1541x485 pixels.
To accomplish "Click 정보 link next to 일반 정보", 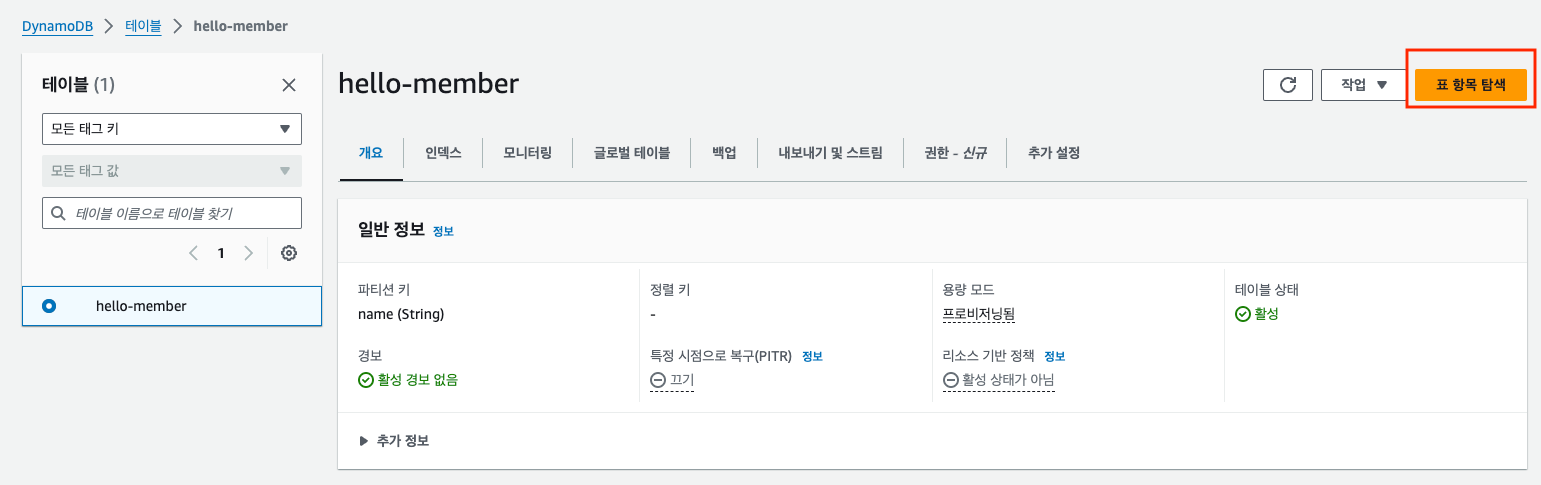I will click(x=443, y=231).
